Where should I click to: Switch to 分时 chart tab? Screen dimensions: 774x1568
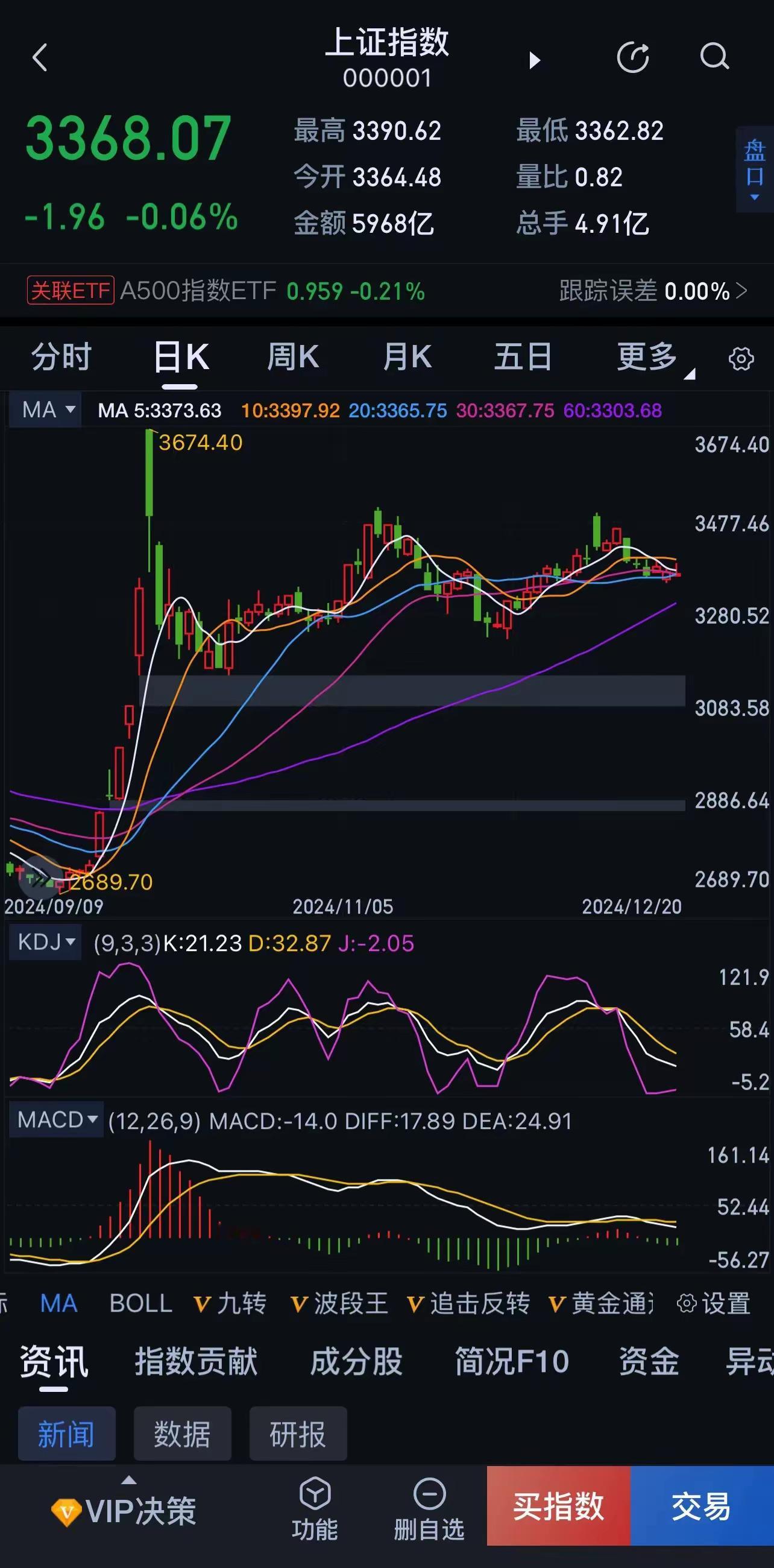coord(61,356)
